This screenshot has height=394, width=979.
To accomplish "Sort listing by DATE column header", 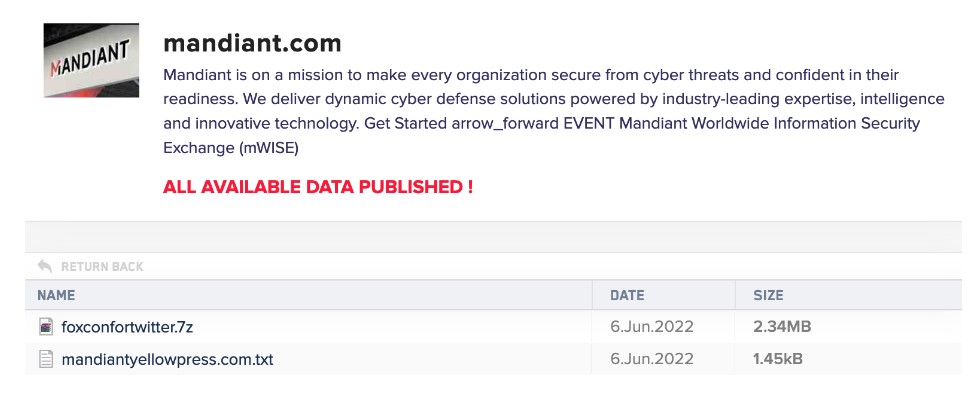I will (627, 295).
